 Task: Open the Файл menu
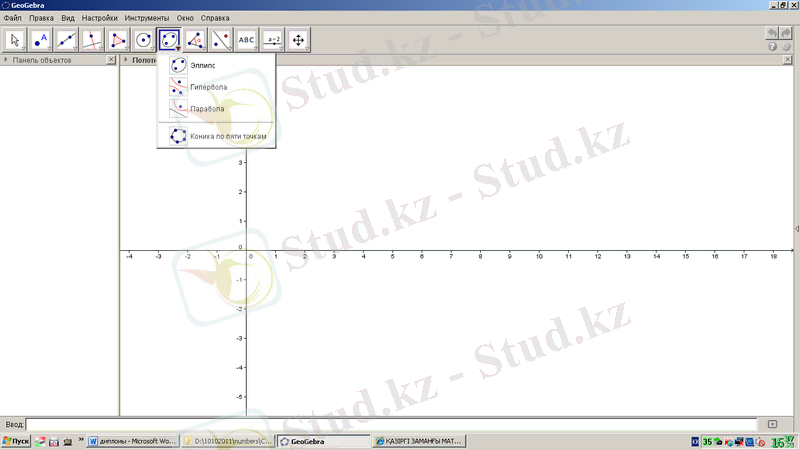coord(13,18)
